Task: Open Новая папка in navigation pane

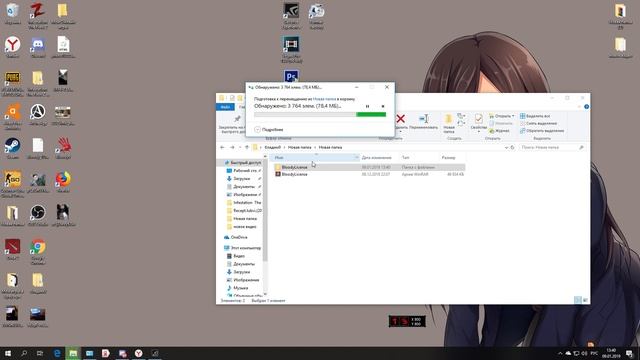Action: 242,219
